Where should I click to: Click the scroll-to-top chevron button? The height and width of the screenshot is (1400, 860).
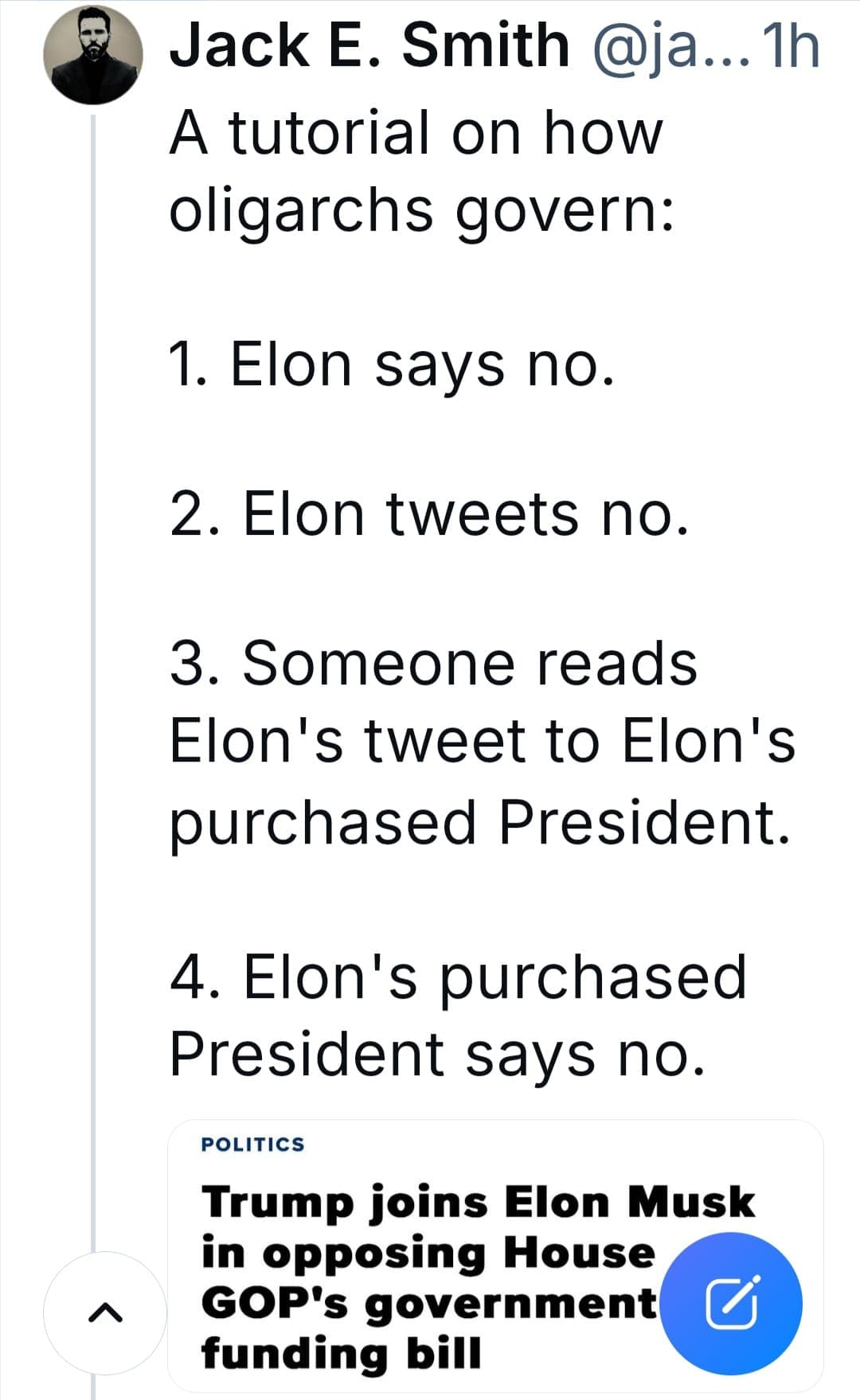click(x=105, y=1312)
